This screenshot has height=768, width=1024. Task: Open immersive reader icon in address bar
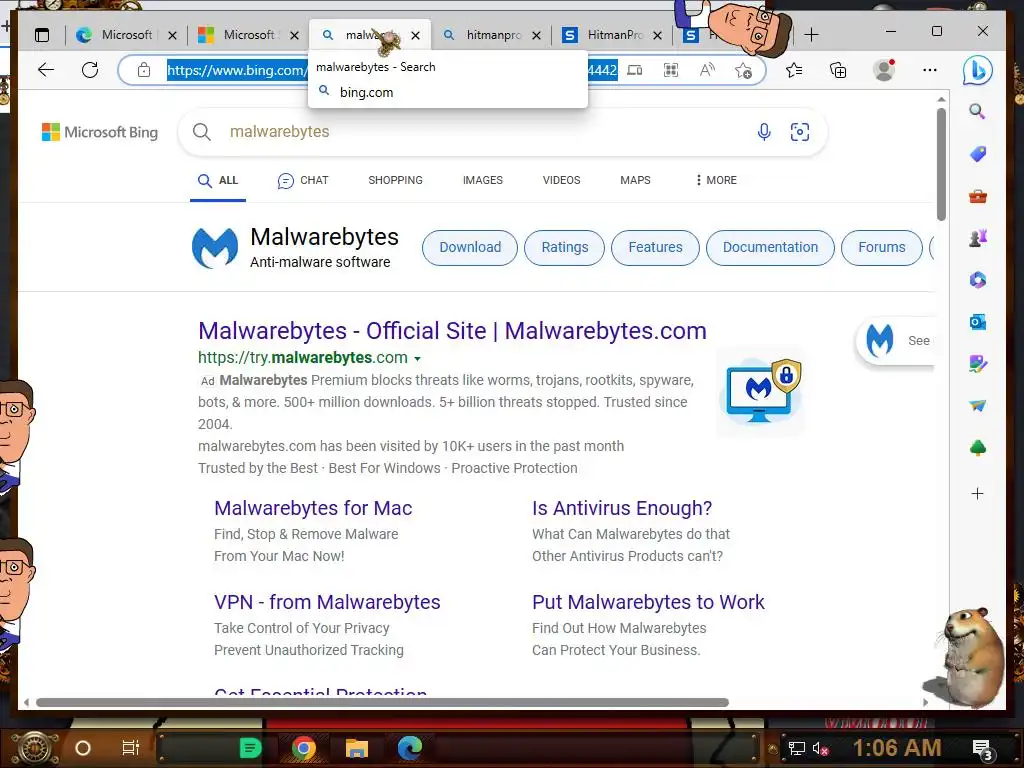635,70
